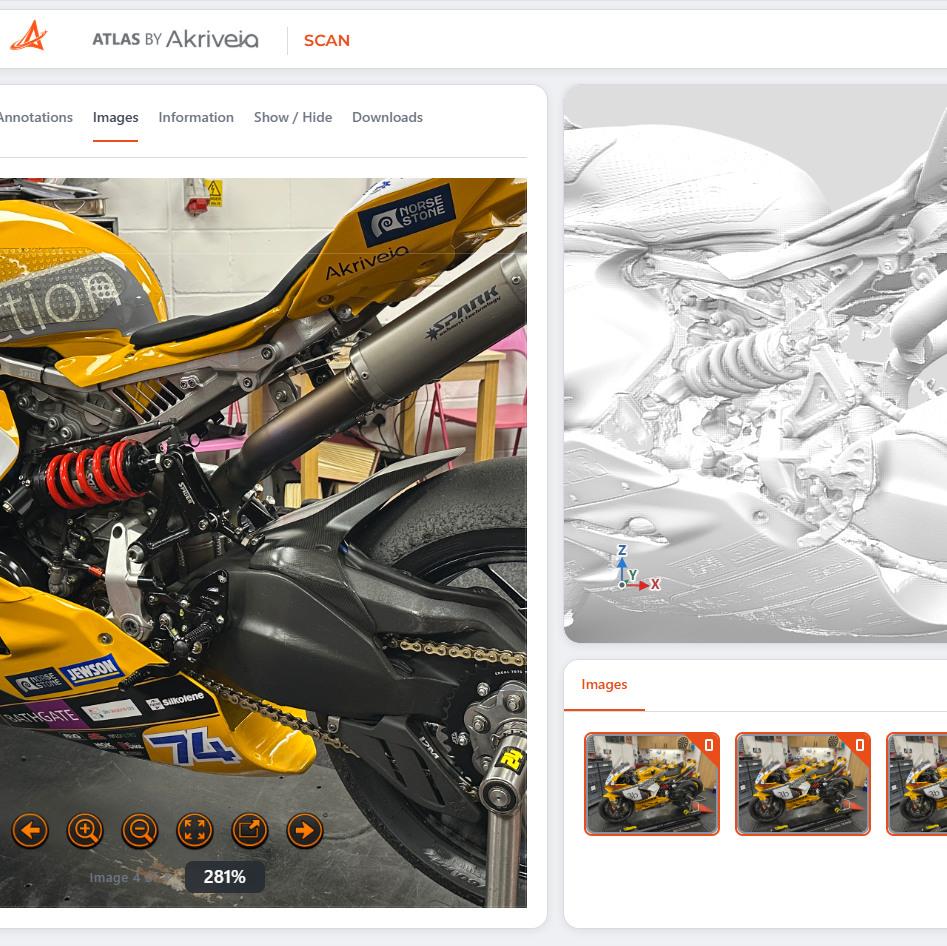This screenshot has width=947, height=946.
Task: Open the SCAN header link
Action: pos(327,40)
